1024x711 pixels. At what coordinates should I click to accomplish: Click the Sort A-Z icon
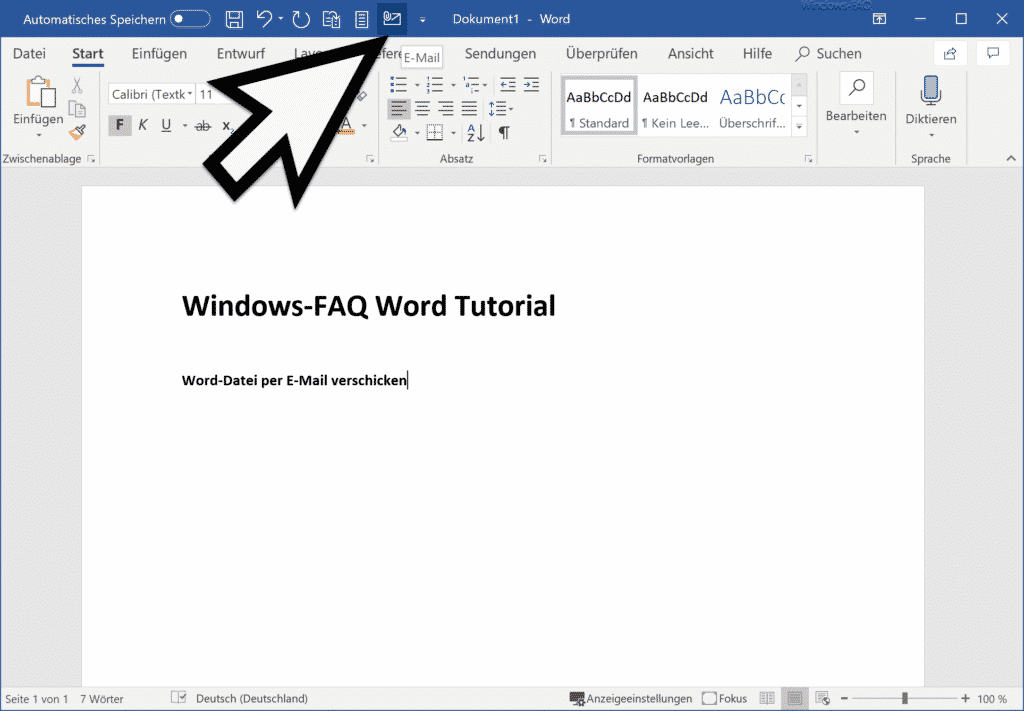(475, 133)
